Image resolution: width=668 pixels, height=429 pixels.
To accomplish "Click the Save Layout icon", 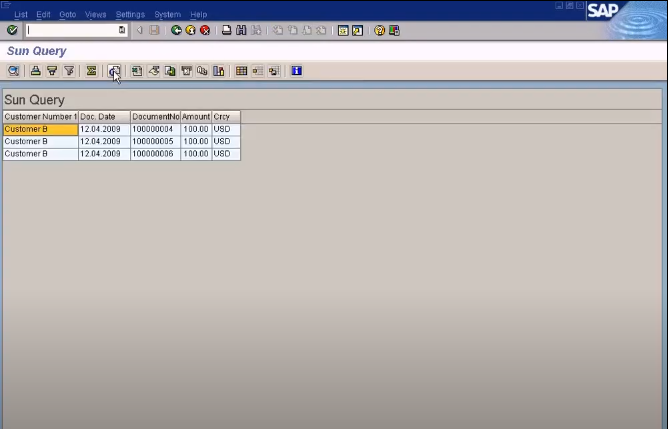I will click(x=274, y=71).
